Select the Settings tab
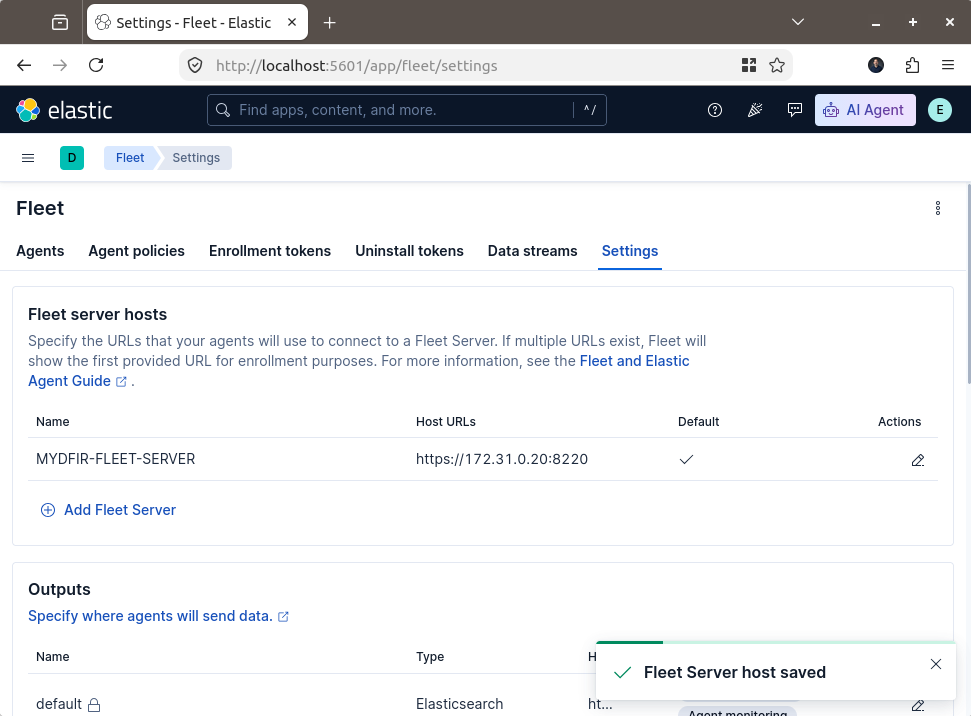The image size is (971, 716). coord(630,251)
